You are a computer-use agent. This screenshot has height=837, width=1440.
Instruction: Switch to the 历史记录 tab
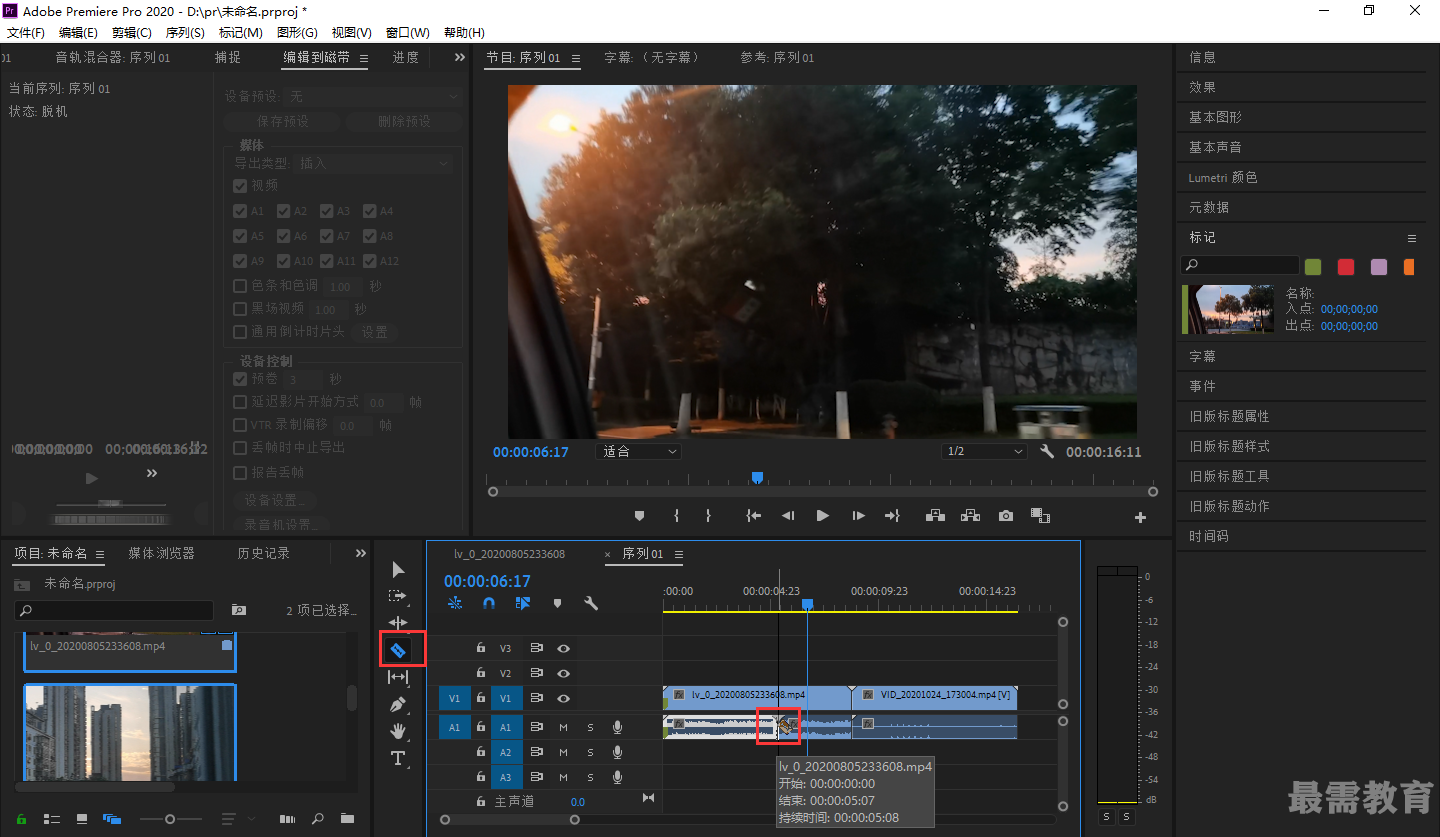pos(263,553)
